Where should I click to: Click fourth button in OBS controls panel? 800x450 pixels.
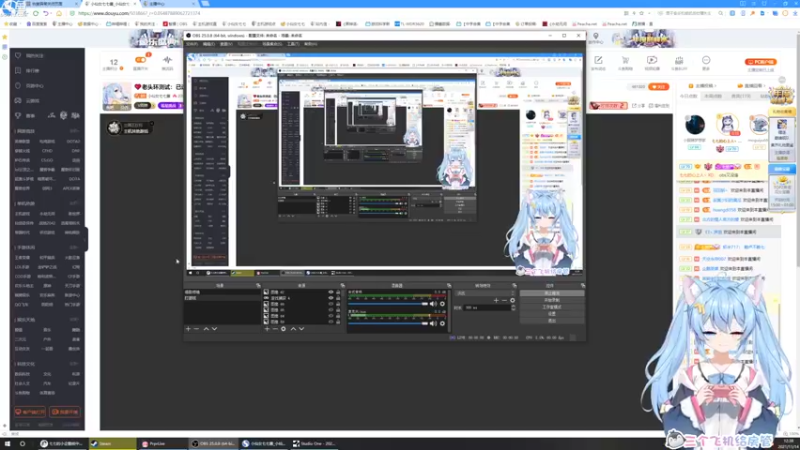[552, 314]
